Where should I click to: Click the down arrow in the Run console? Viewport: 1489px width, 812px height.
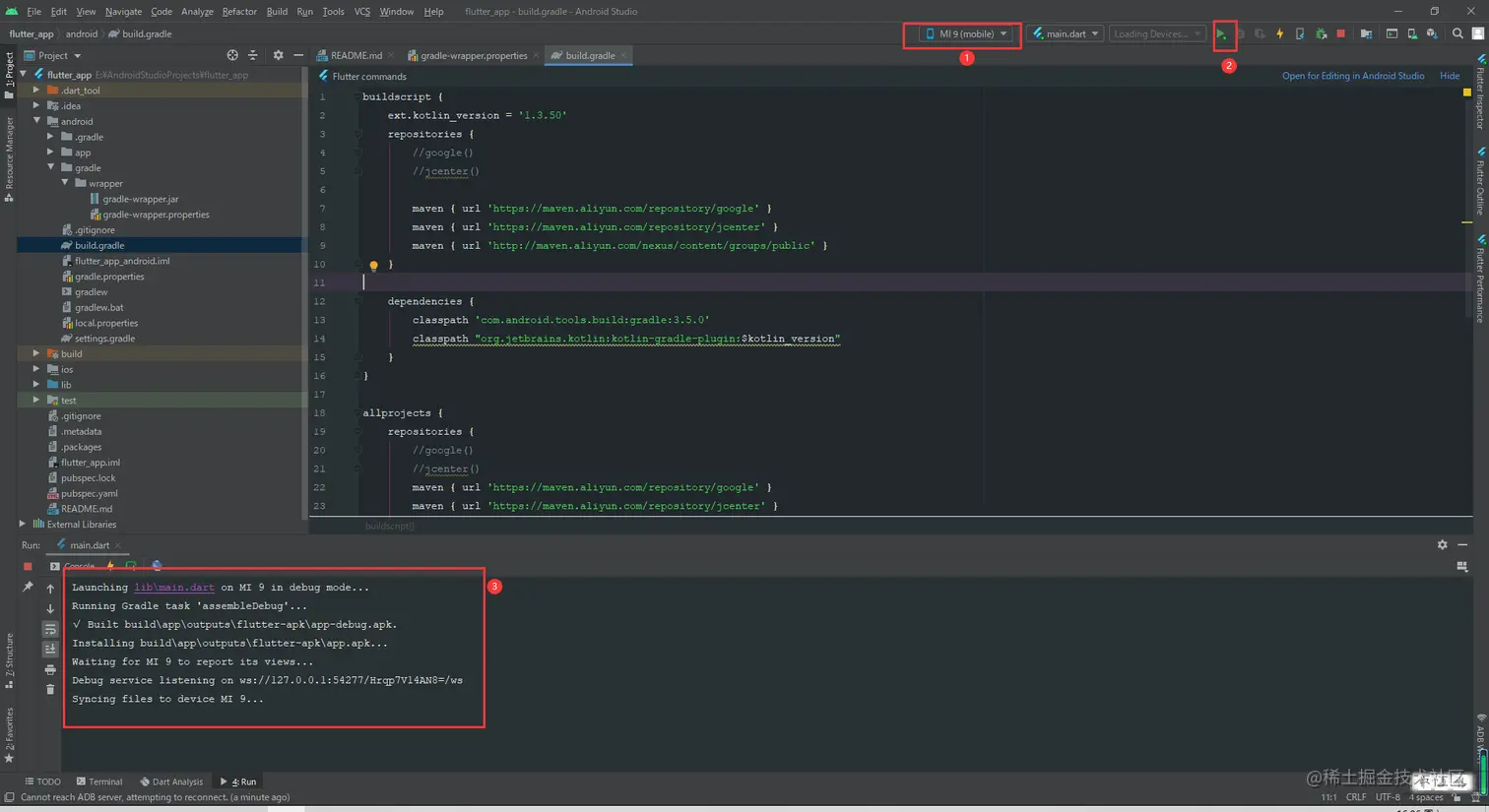click(x=50, y=609)
